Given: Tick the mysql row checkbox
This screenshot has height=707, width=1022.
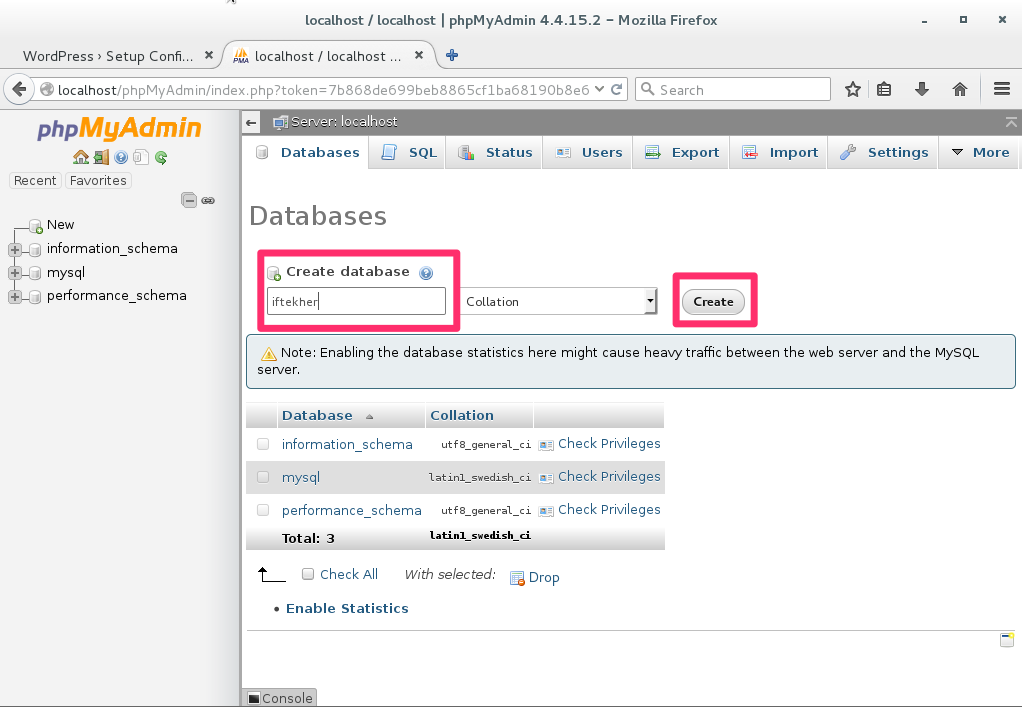Looking at the screenshot, I should 263,477.
